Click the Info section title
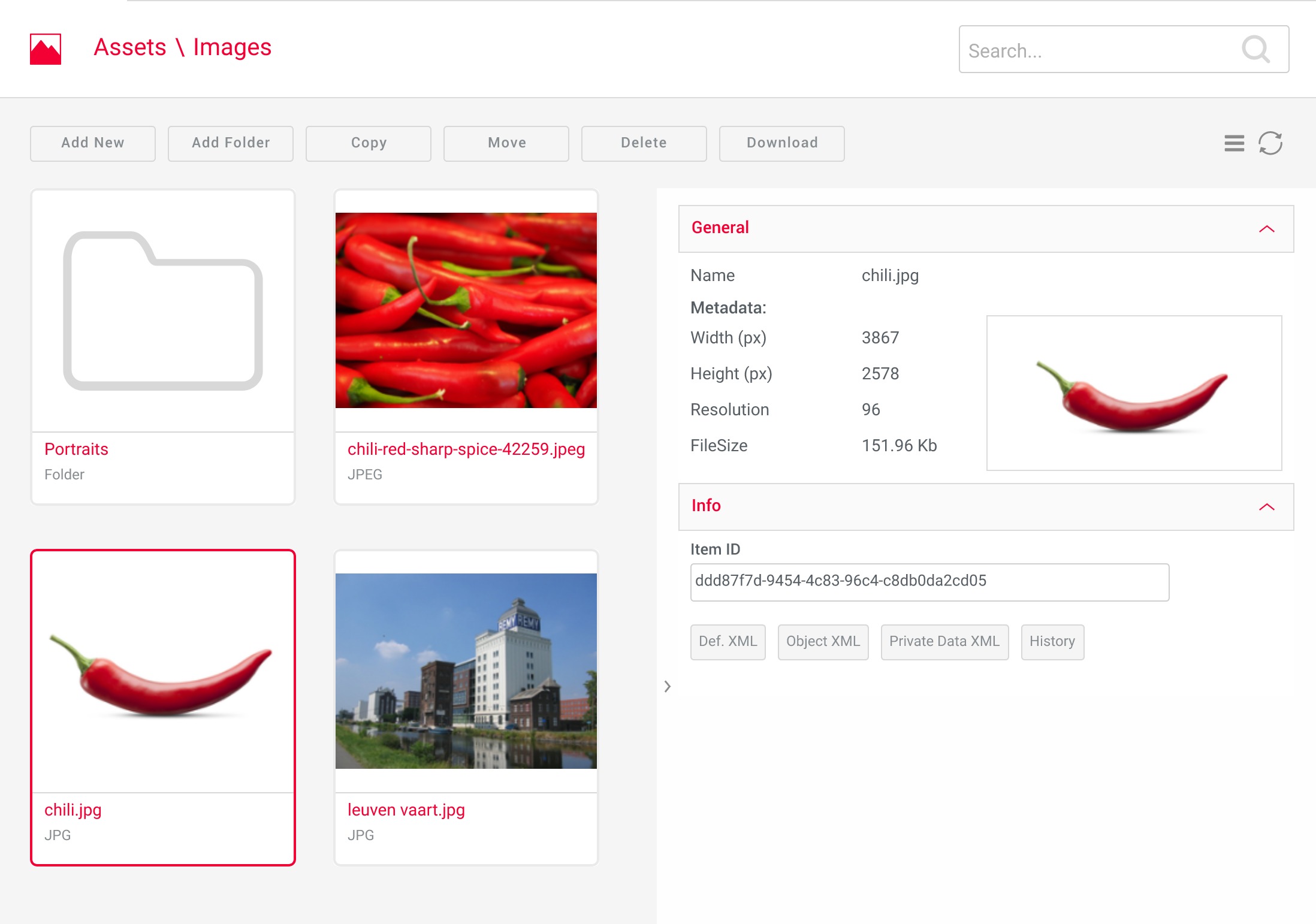Image resolution: width=1316 pixels, height=924 pixels. tap(706, 506)
